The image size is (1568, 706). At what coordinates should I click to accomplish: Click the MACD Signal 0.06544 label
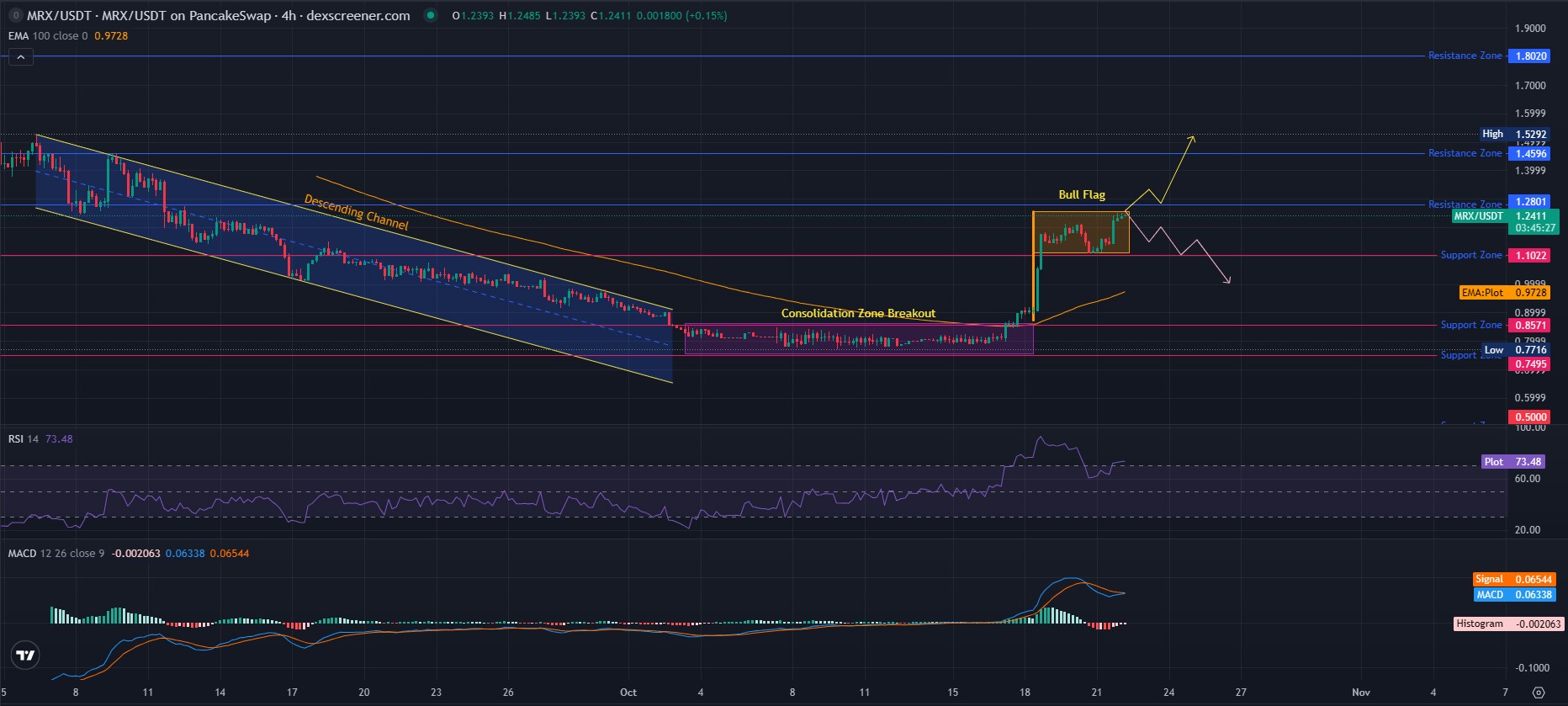tap(1514, 580)
